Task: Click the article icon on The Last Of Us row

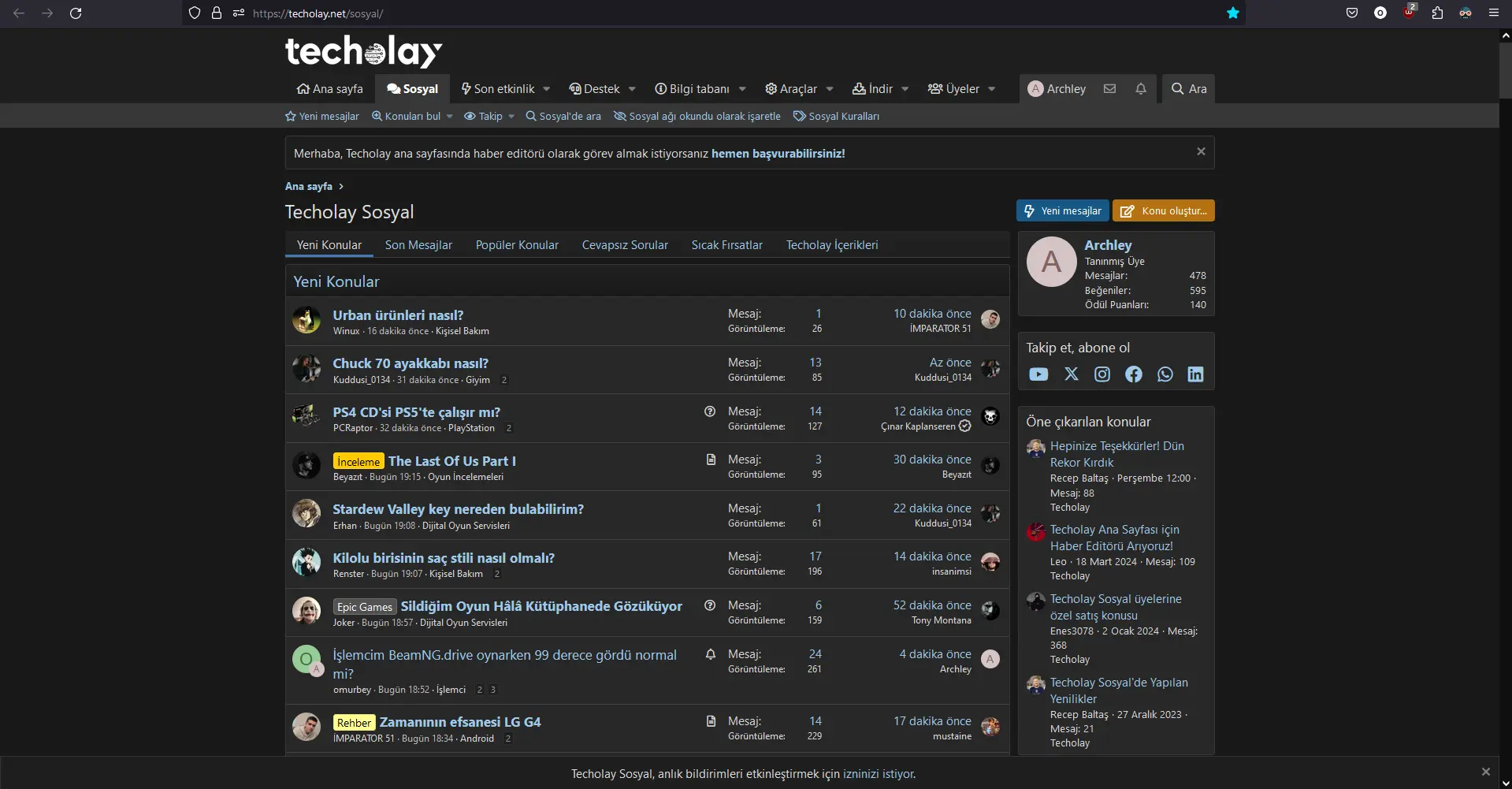Action: coord(711,460)
